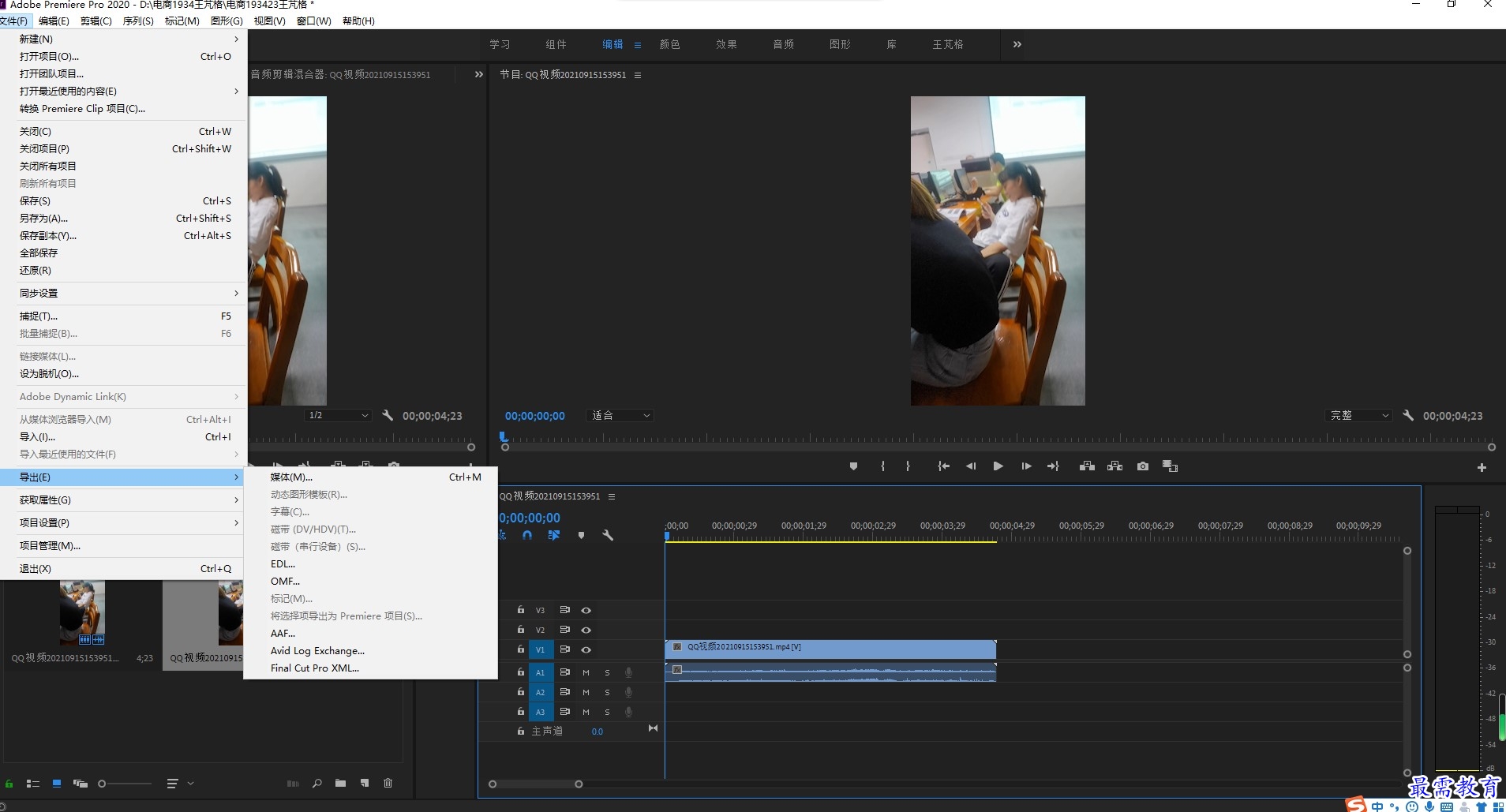Open 编辑(E) menu in menu bar

[54, 21]
